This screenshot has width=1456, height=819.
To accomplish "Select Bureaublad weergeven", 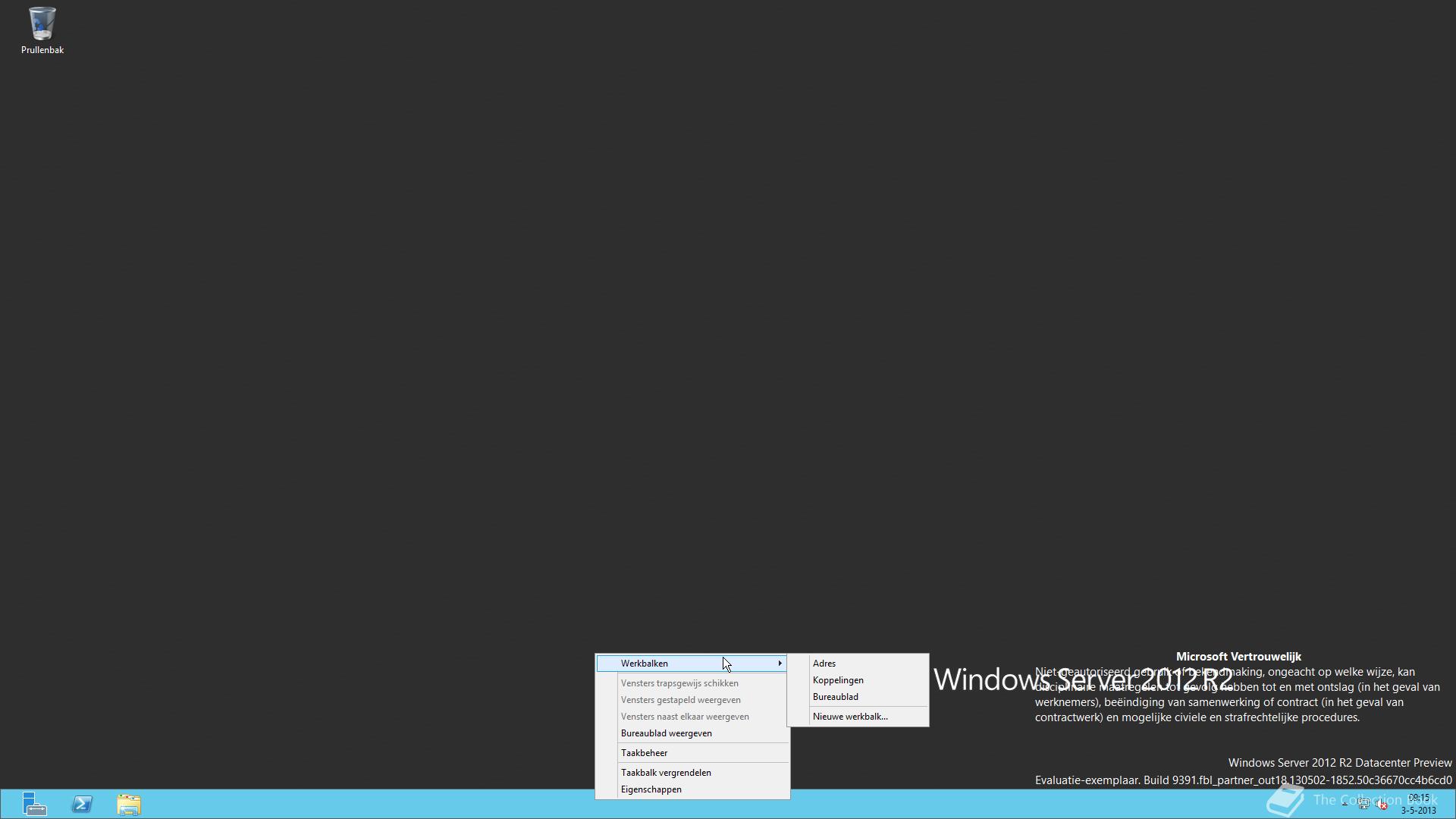I will coord(666,733).
